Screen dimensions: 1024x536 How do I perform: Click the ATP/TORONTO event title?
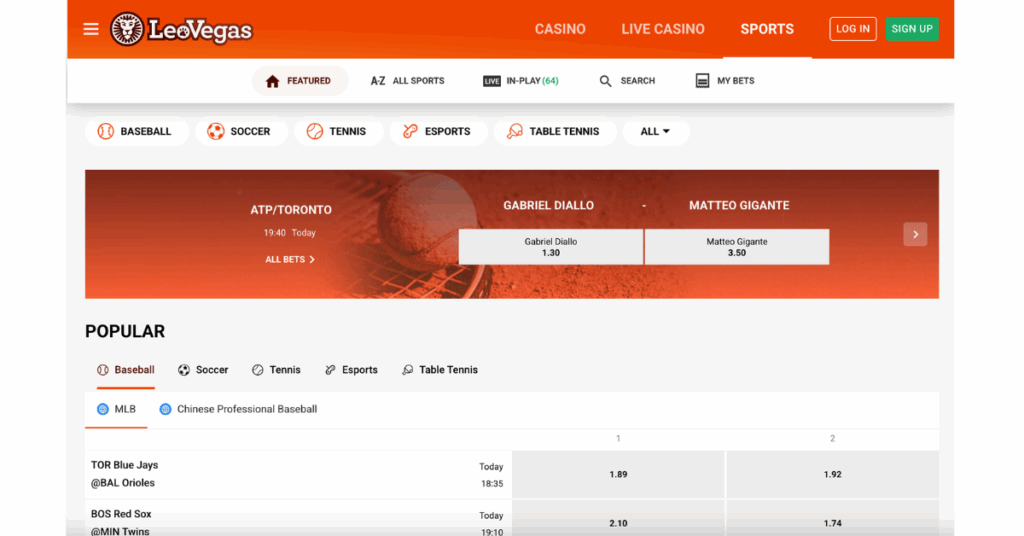click(291, 210)
